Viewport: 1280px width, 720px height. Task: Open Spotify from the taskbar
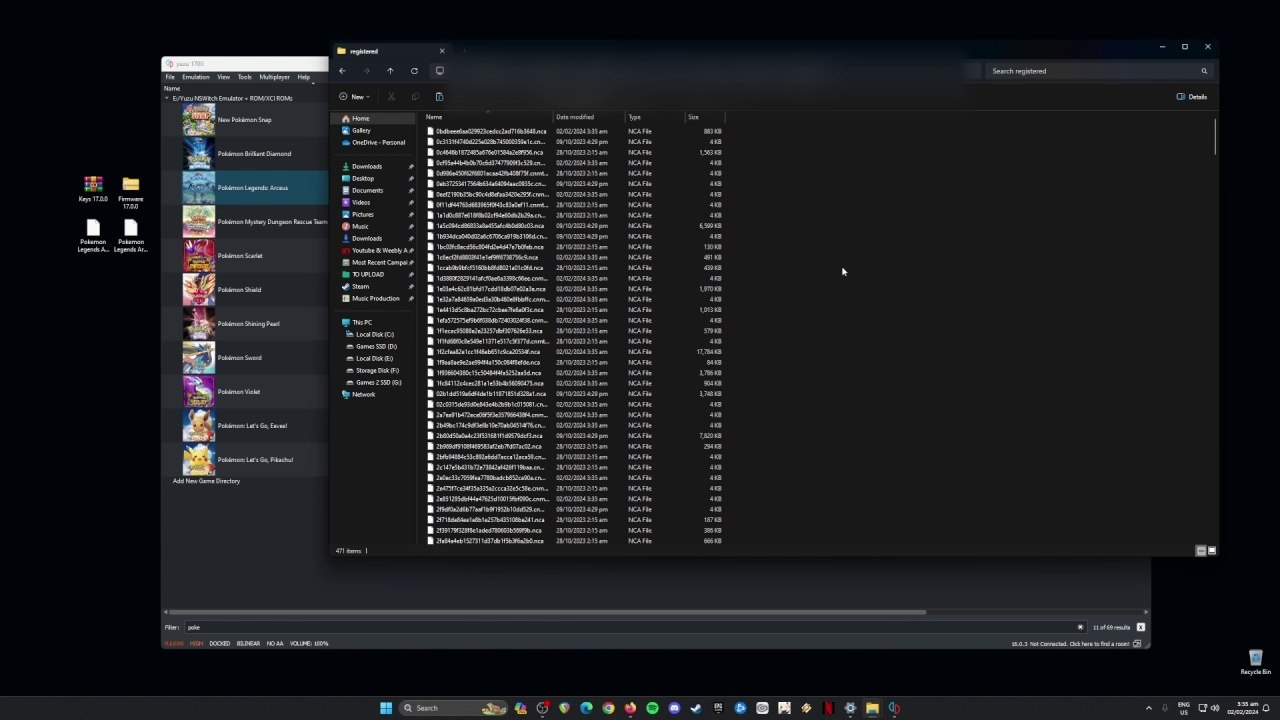pyautogui.click(x=652, y=708)
